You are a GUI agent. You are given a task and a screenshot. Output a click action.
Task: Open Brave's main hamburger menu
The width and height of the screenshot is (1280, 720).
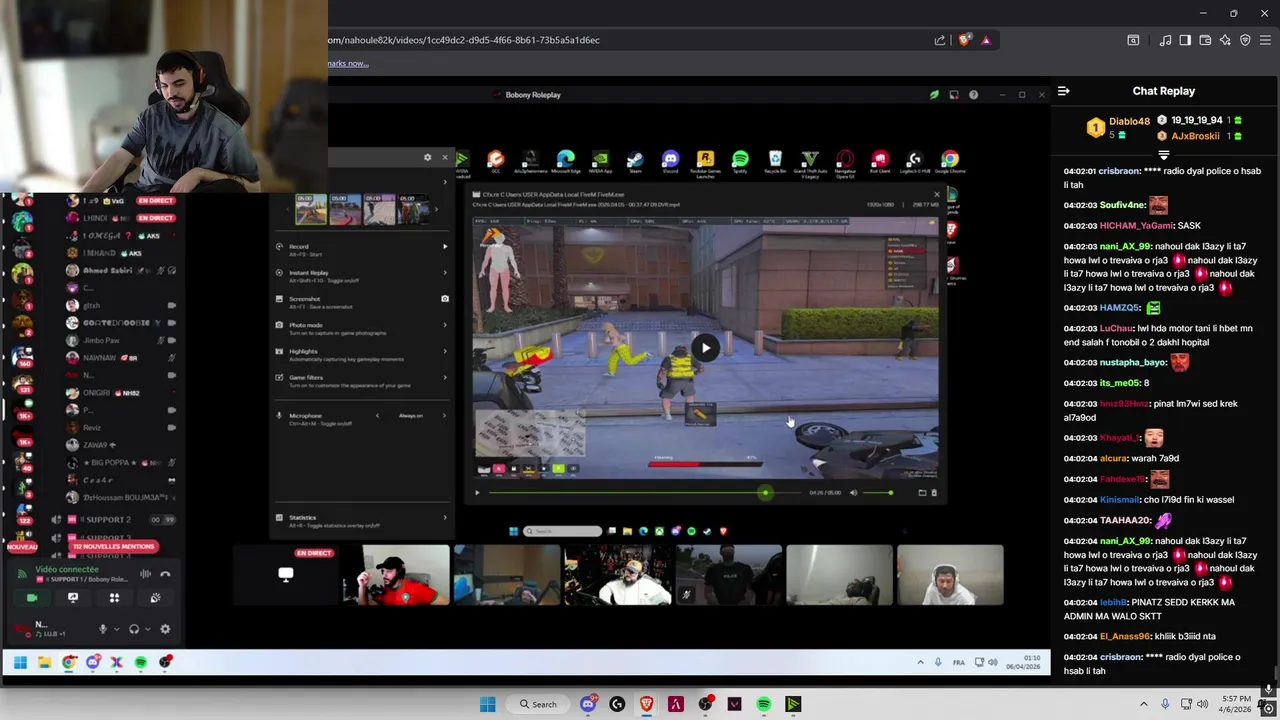coord(1266,40)
